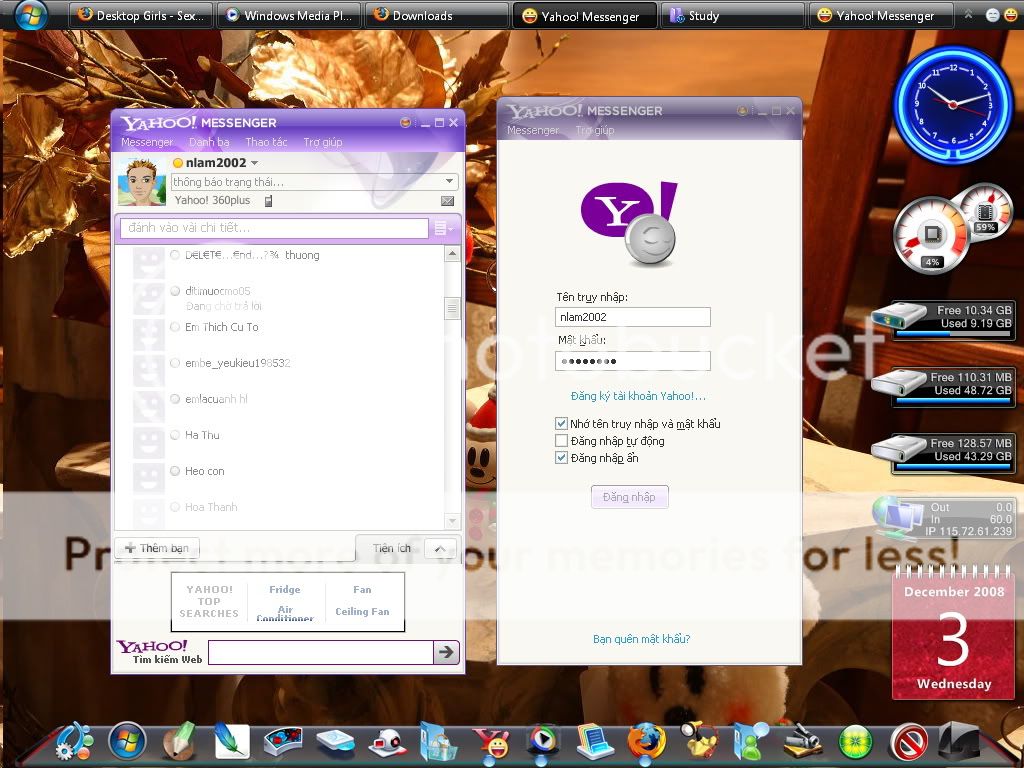Focus the Yahoo Tìm kiếm Web search box
The image size is (1024, 768).
321,652
